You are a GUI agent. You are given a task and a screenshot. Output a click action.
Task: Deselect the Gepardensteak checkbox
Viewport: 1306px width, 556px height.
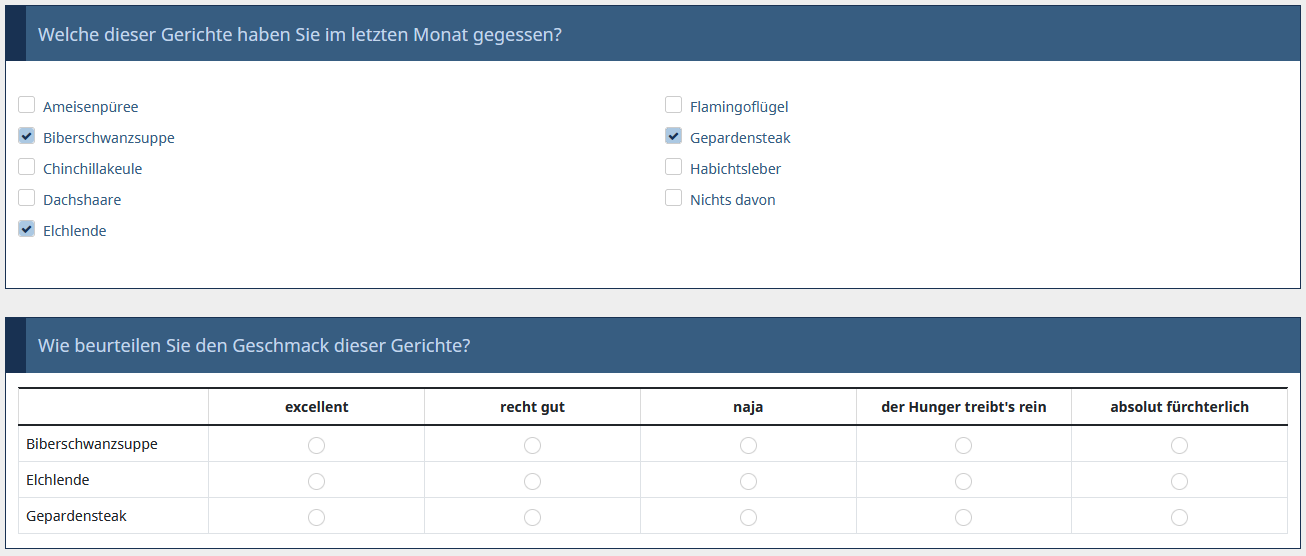coord(674,136)
